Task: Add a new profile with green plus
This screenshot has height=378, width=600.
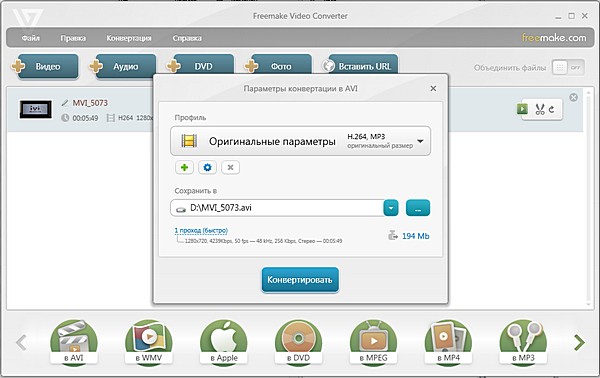Action: [x=184, y=168]
